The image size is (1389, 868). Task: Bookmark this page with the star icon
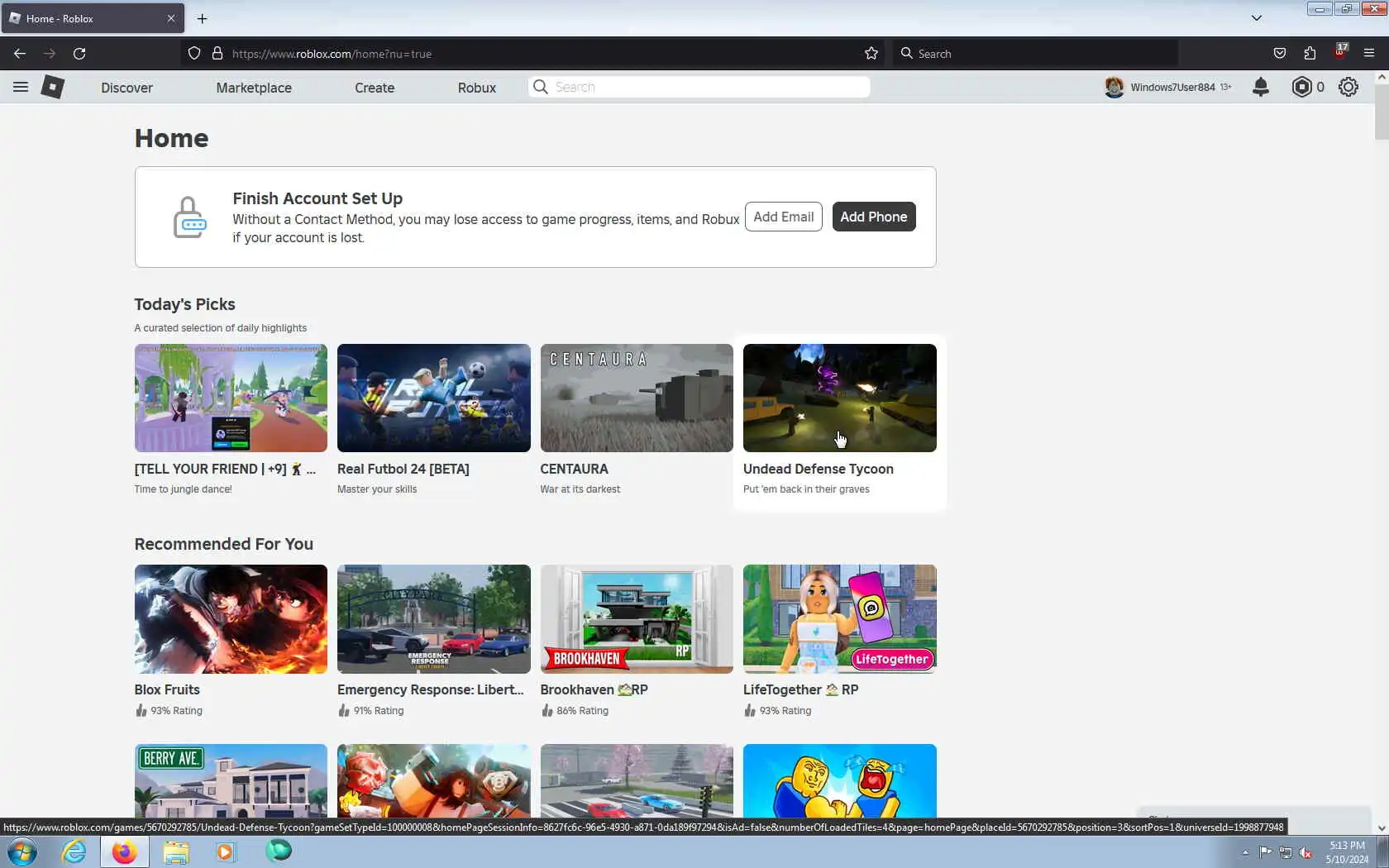coord(871,54)
